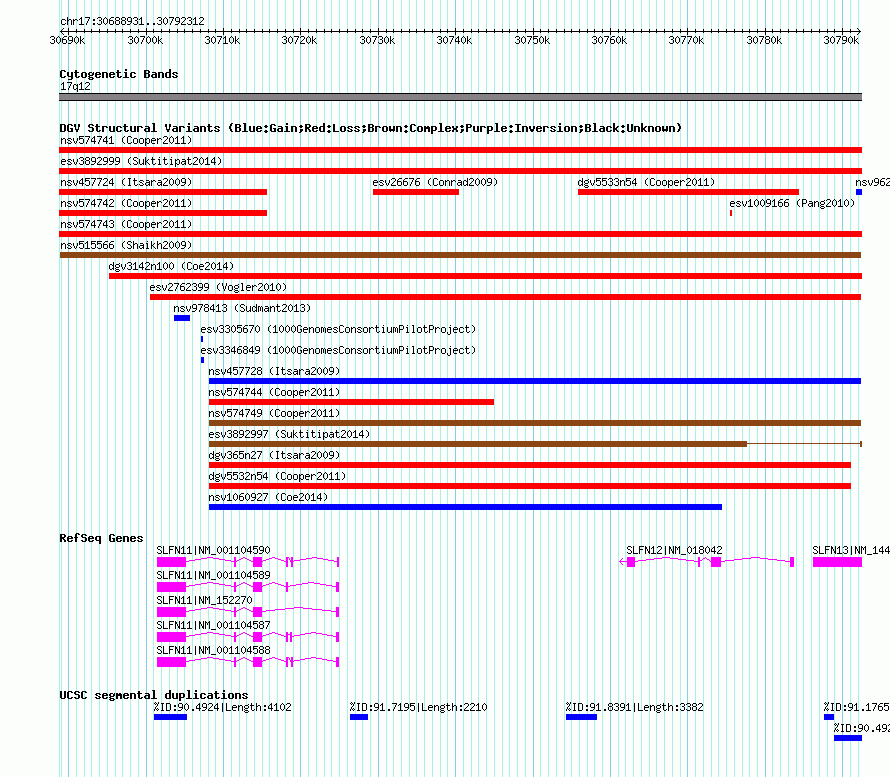Click the blue duplication bar under %ID:91.8391

pos(581,717)
